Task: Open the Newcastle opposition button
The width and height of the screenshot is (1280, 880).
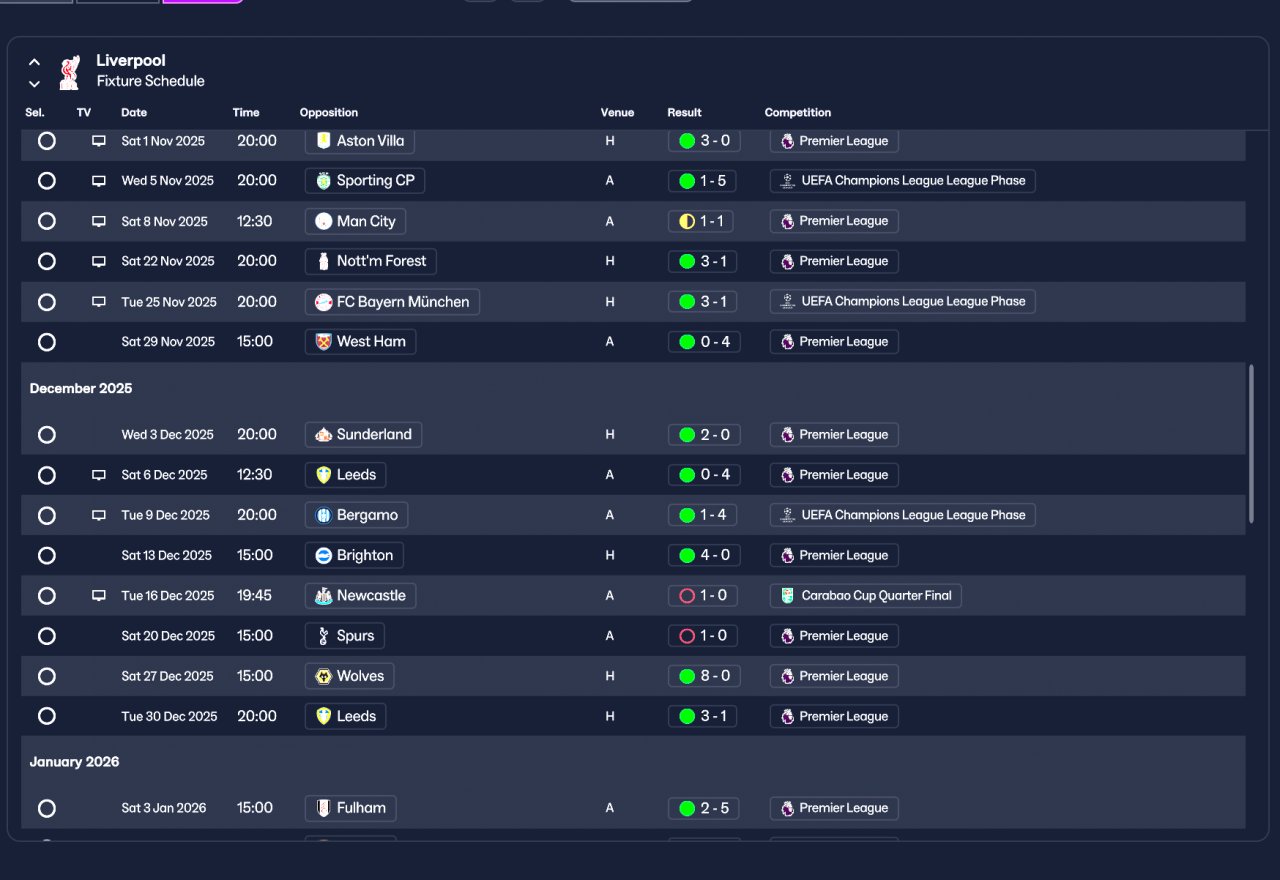Action: pos(361,595)
